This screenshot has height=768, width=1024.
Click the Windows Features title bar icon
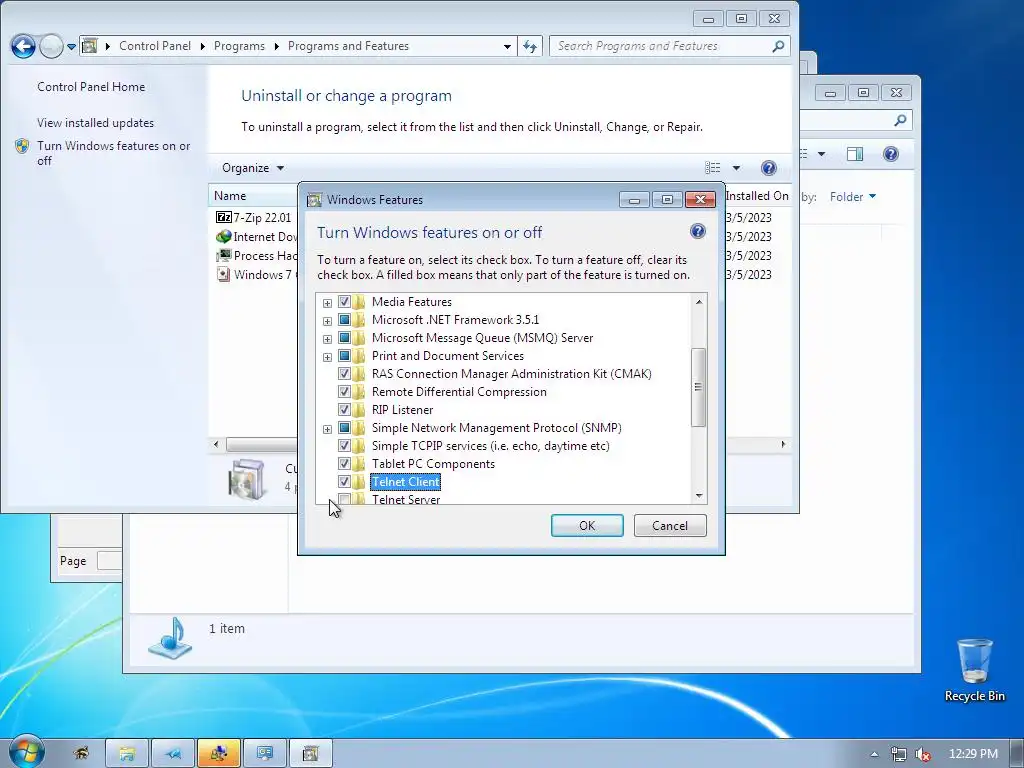click(x=314, y=200)
